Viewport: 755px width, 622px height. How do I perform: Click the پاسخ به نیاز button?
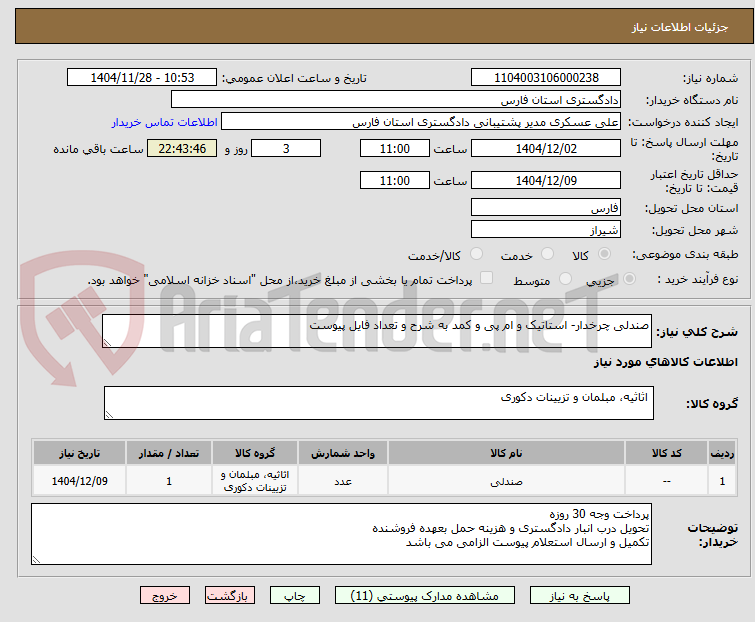tap(579, 596)
